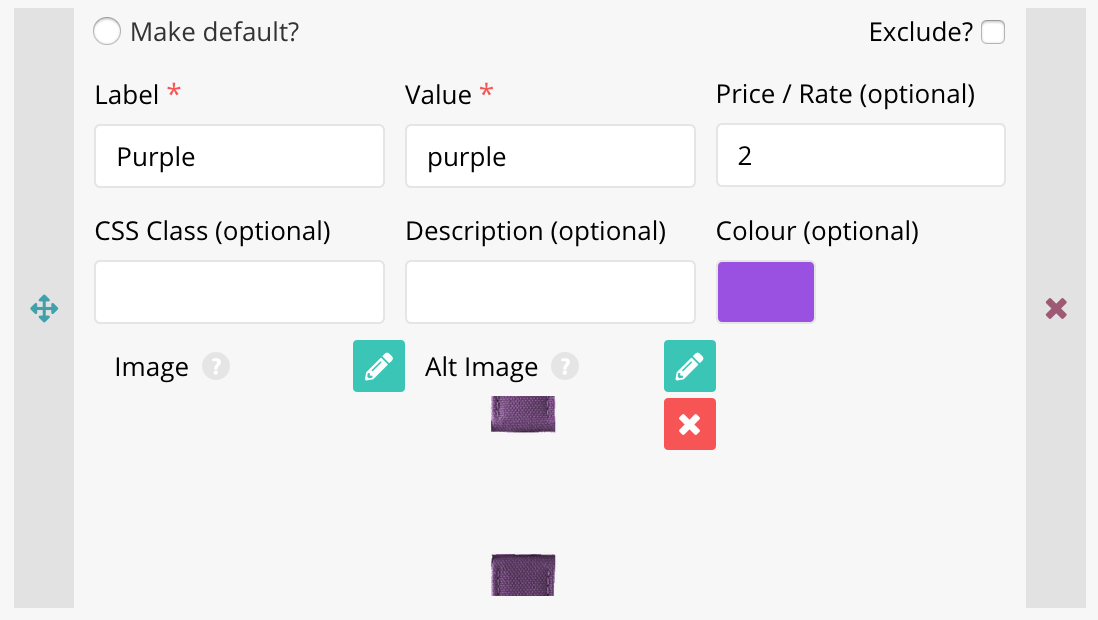Select the Make default radio button
The image size is (1098, 620).
107,32
